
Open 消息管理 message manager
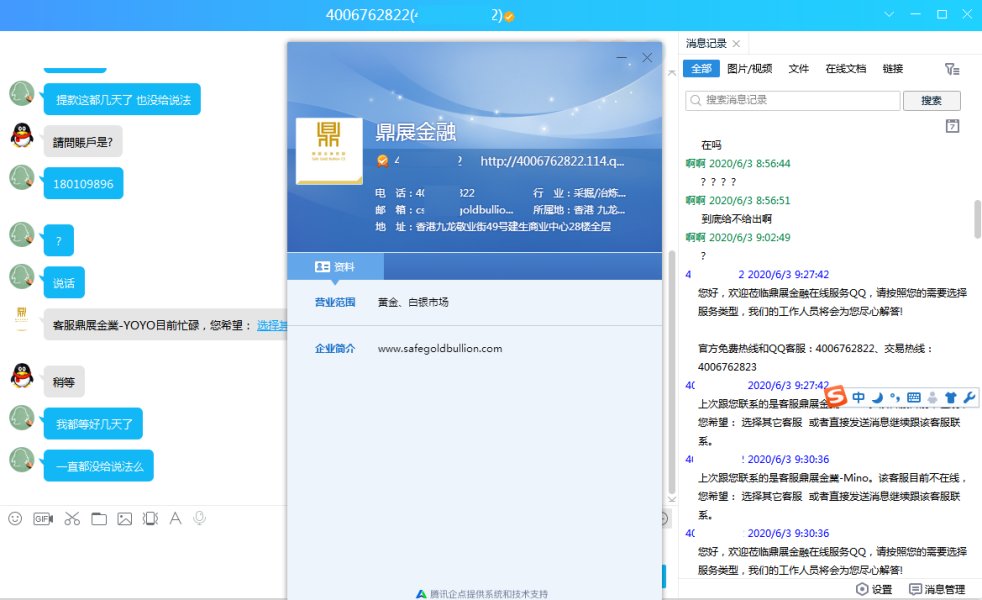pyautogui.click(x=937, y=589)
